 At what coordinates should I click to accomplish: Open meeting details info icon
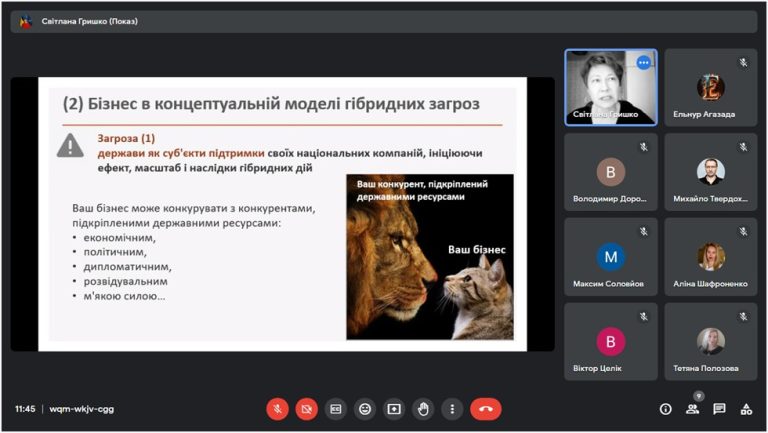[x=666, y=409]
